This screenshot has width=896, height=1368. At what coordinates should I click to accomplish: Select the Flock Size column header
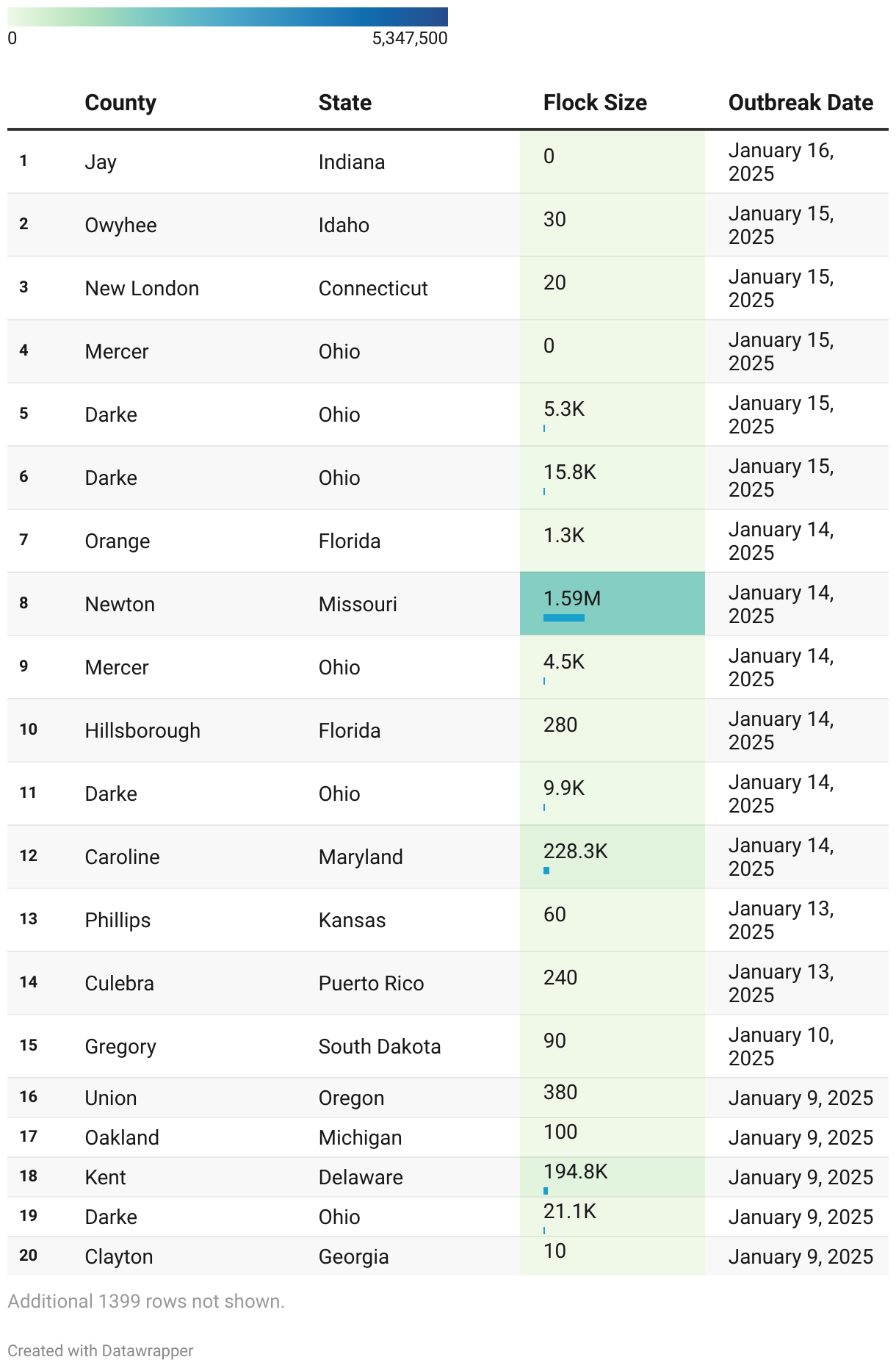(595, 103)
